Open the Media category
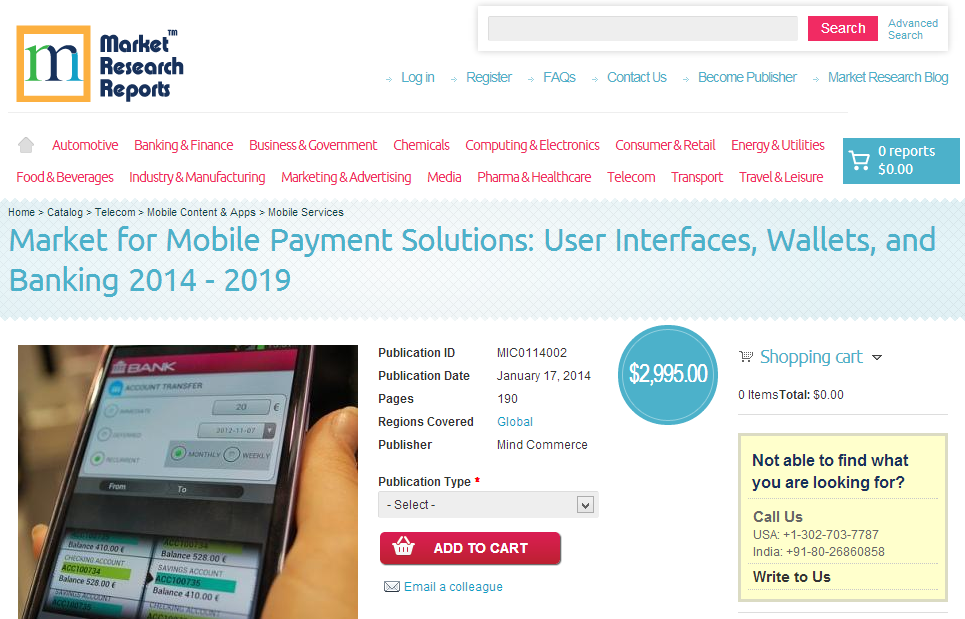Viewport: 965px width, 619px height. click(x=444, y=177)
